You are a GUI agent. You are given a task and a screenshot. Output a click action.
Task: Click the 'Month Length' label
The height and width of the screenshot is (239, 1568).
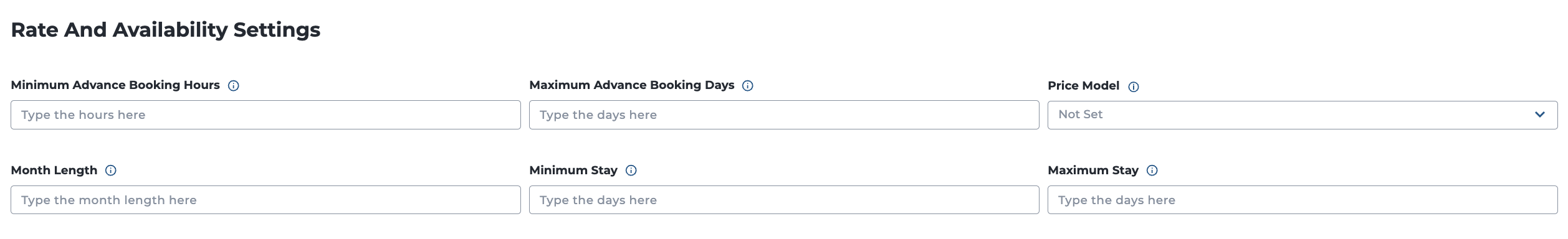tap(54, 171)
